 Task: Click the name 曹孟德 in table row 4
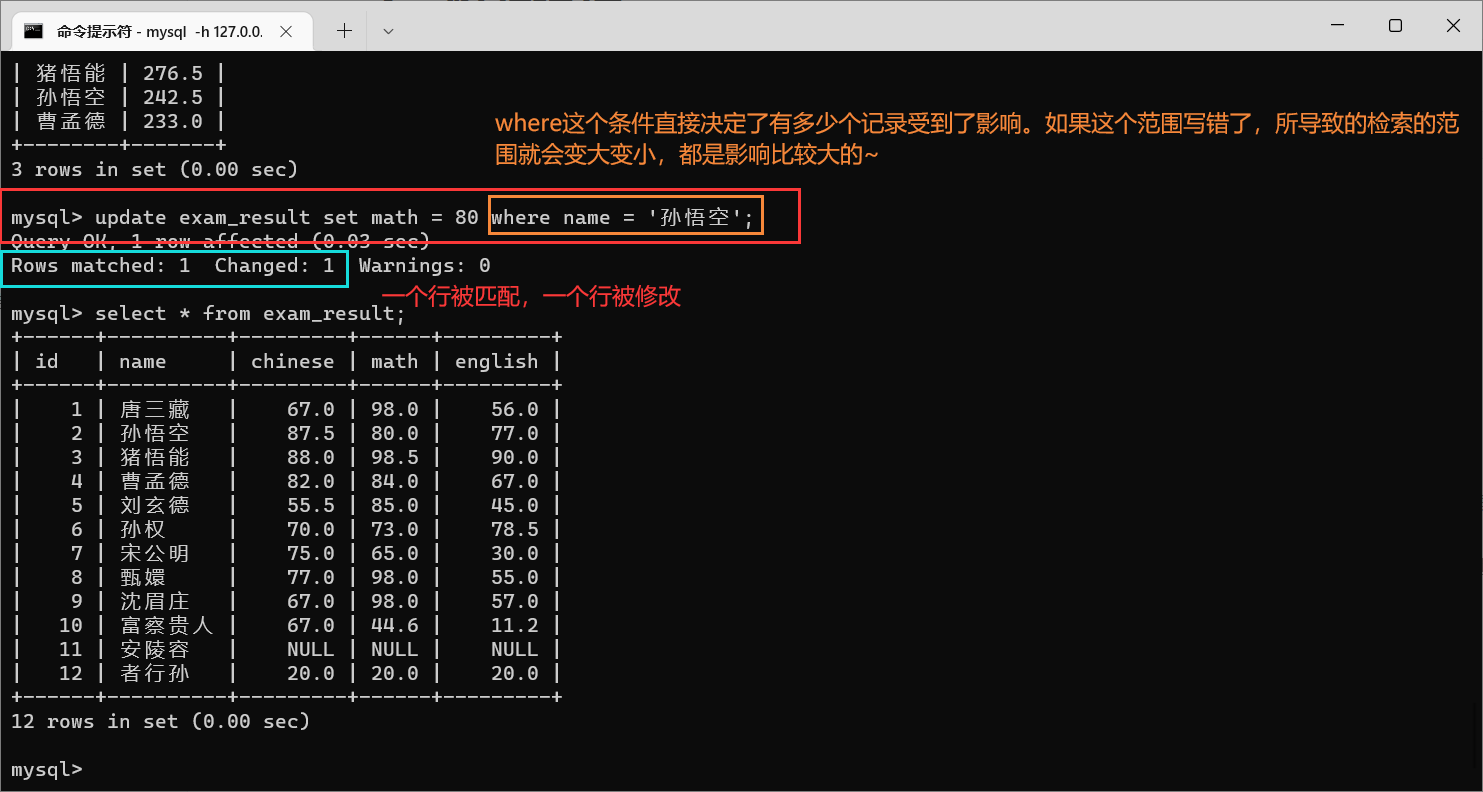pyautogui.click(x=154, y=481)
